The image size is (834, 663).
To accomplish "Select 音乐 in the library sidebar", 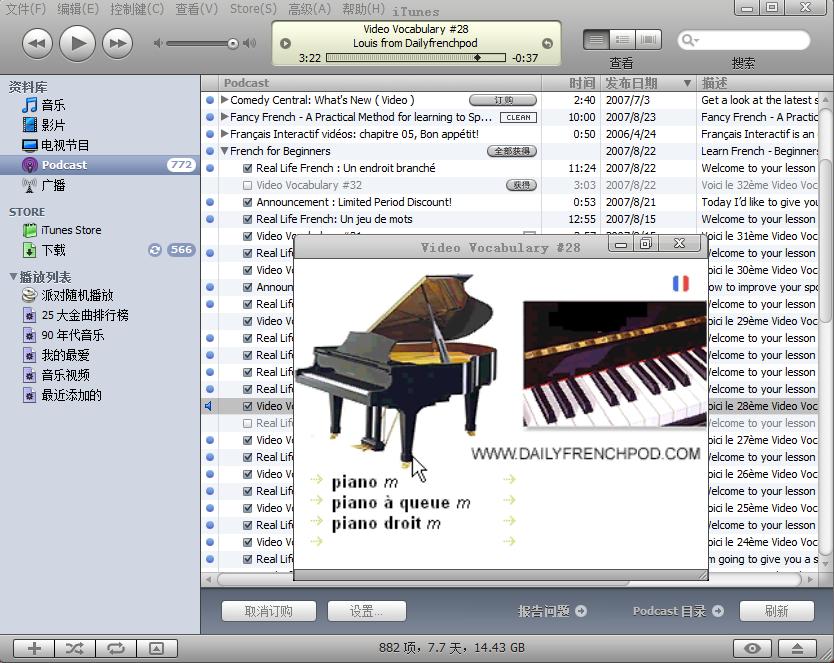I will point(100,105).
